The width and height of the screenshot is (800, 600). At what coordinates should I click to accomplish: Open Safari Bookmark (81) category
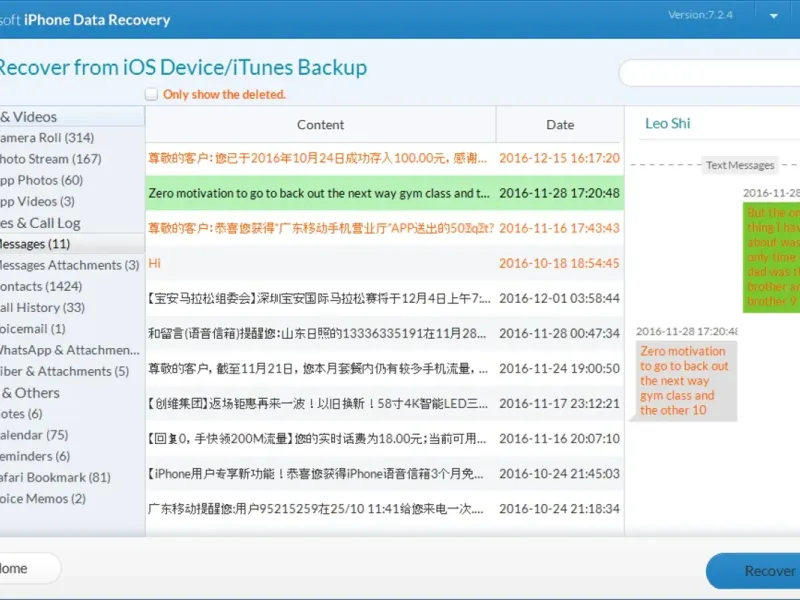[55, 478]
